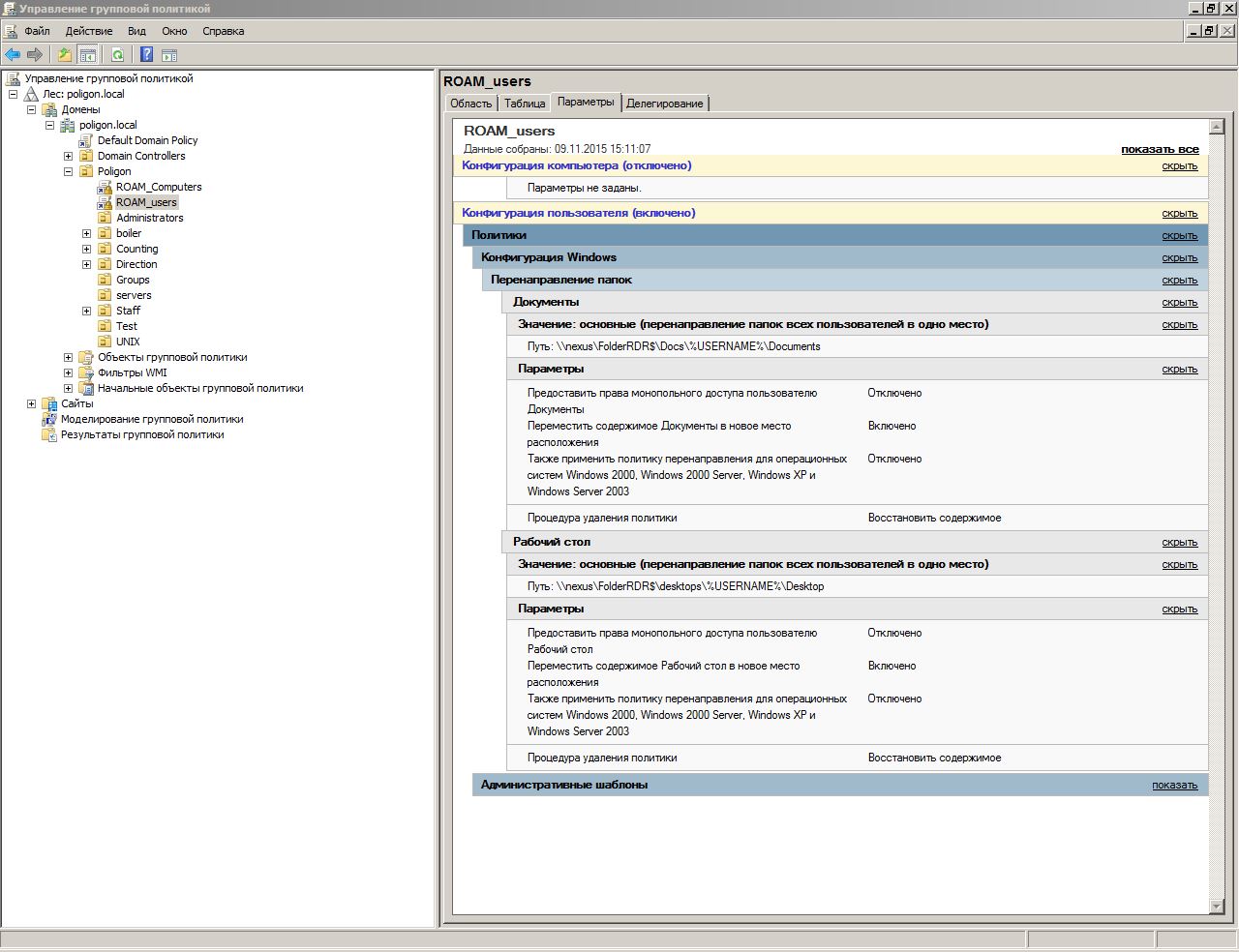1239x952 pixels.
Task: Select the 'Моделирование групповой политики' icon
Action: (x=49, y=419)
